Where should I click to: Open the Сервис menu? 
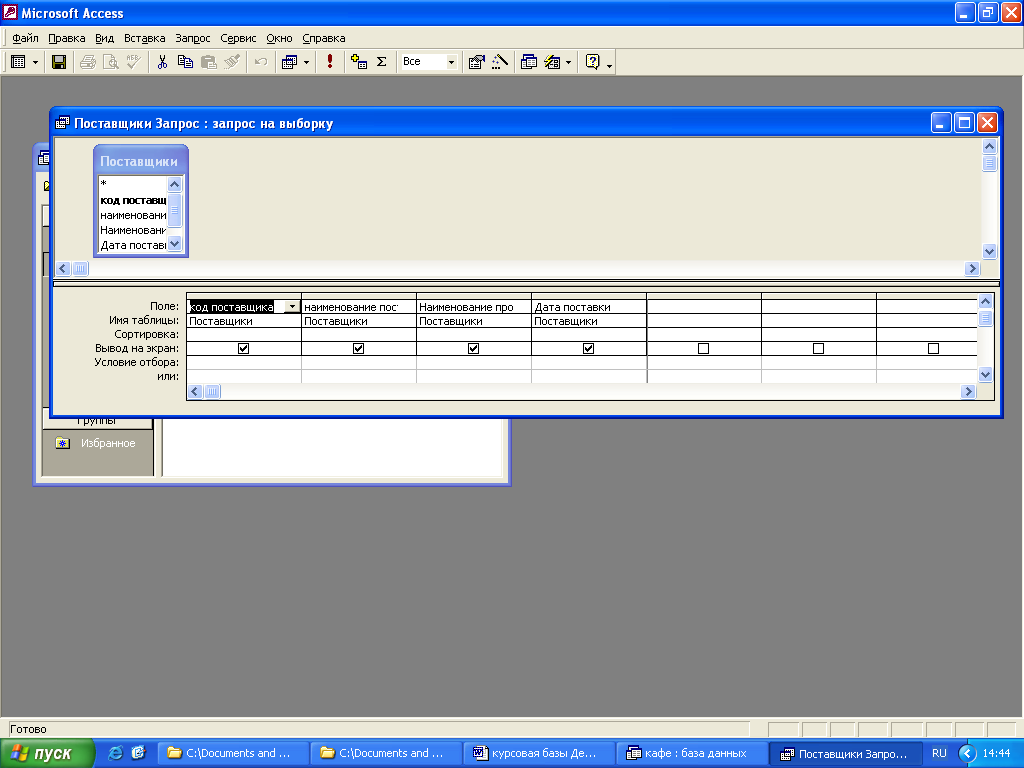[x=238, y=38]
